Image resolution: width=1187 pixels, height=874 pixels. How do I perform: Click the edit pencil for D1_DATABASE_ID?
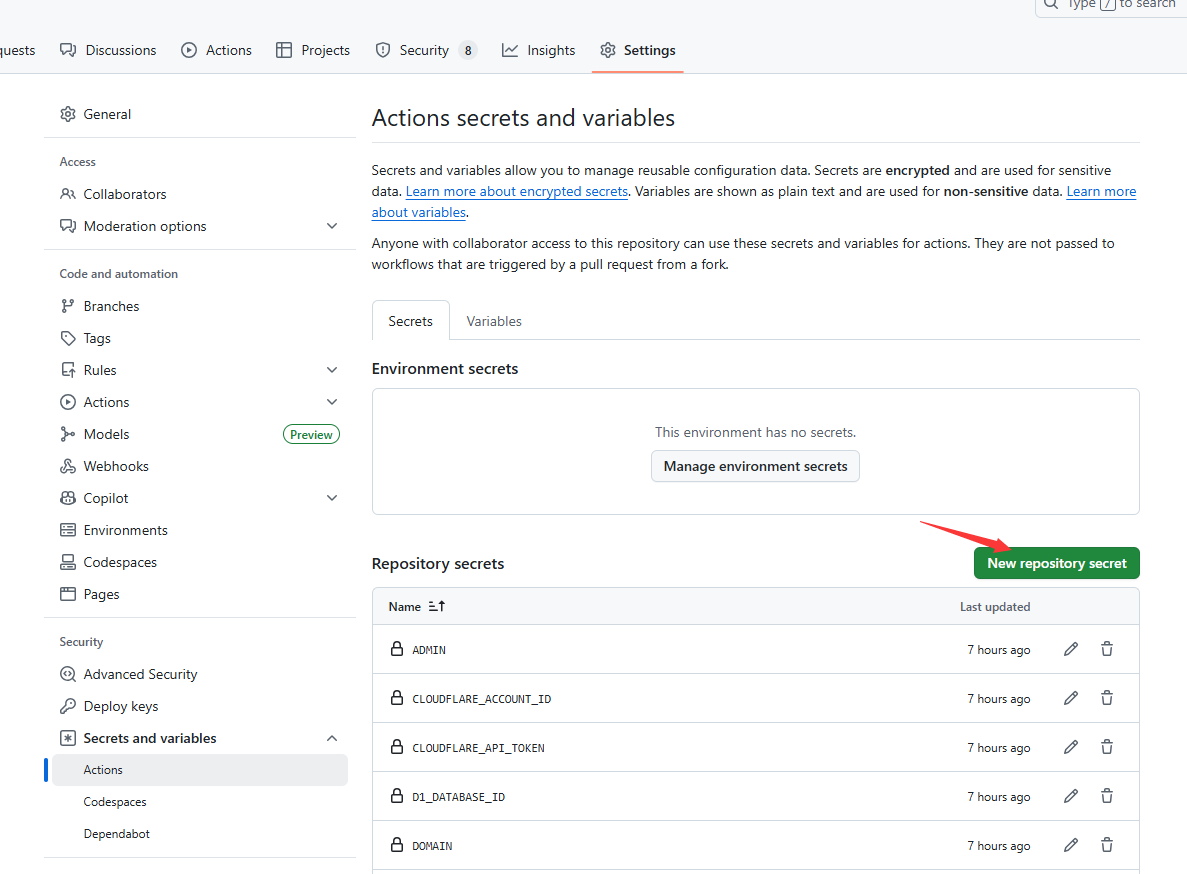(x=1071, y=796)
